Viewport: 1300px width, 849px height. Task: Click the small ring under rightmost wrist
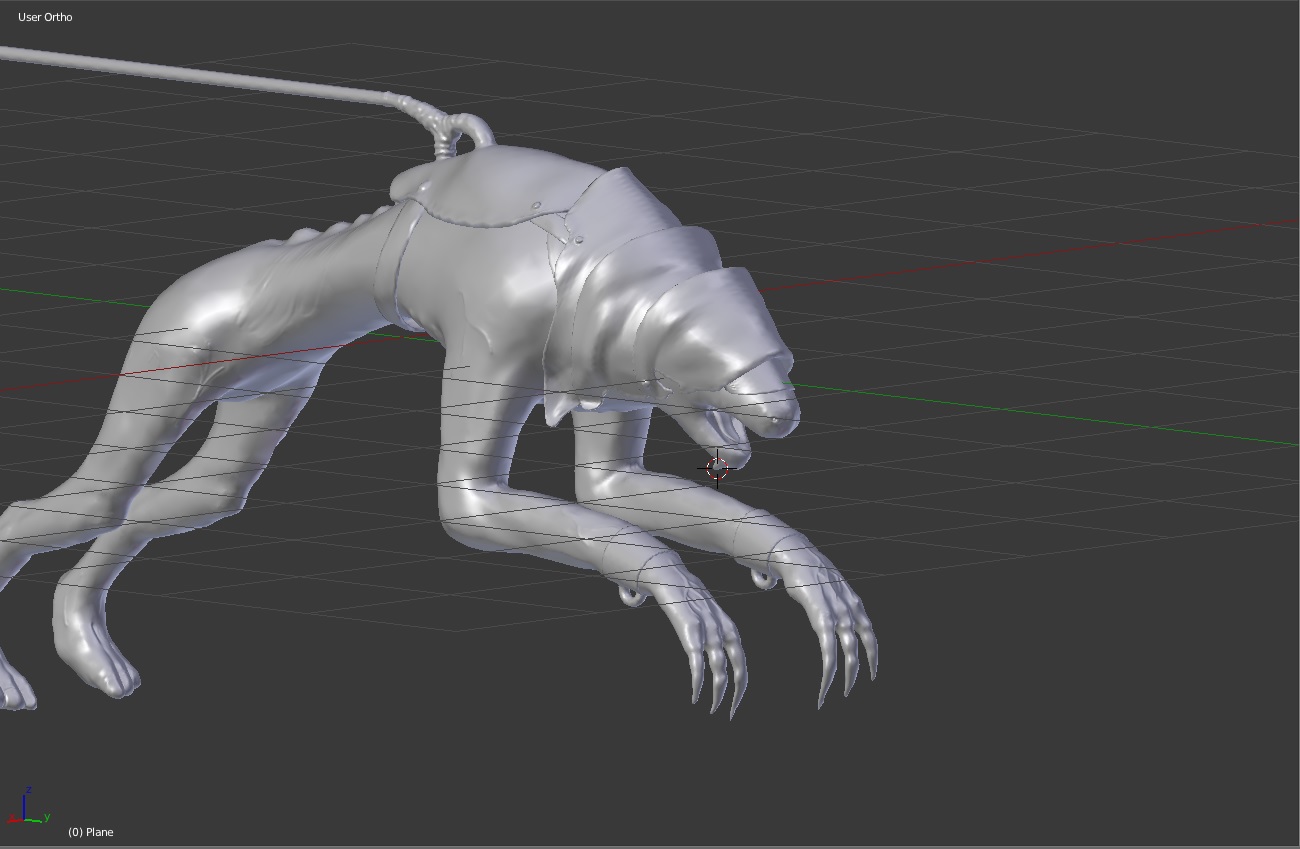[763, 577]
